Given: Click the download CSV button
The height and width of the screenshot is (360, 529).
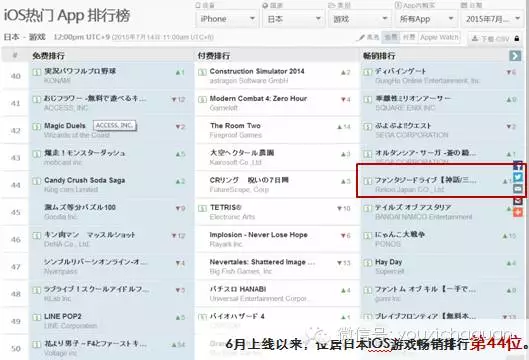Looking at the screenshot, I should (490, 39).
